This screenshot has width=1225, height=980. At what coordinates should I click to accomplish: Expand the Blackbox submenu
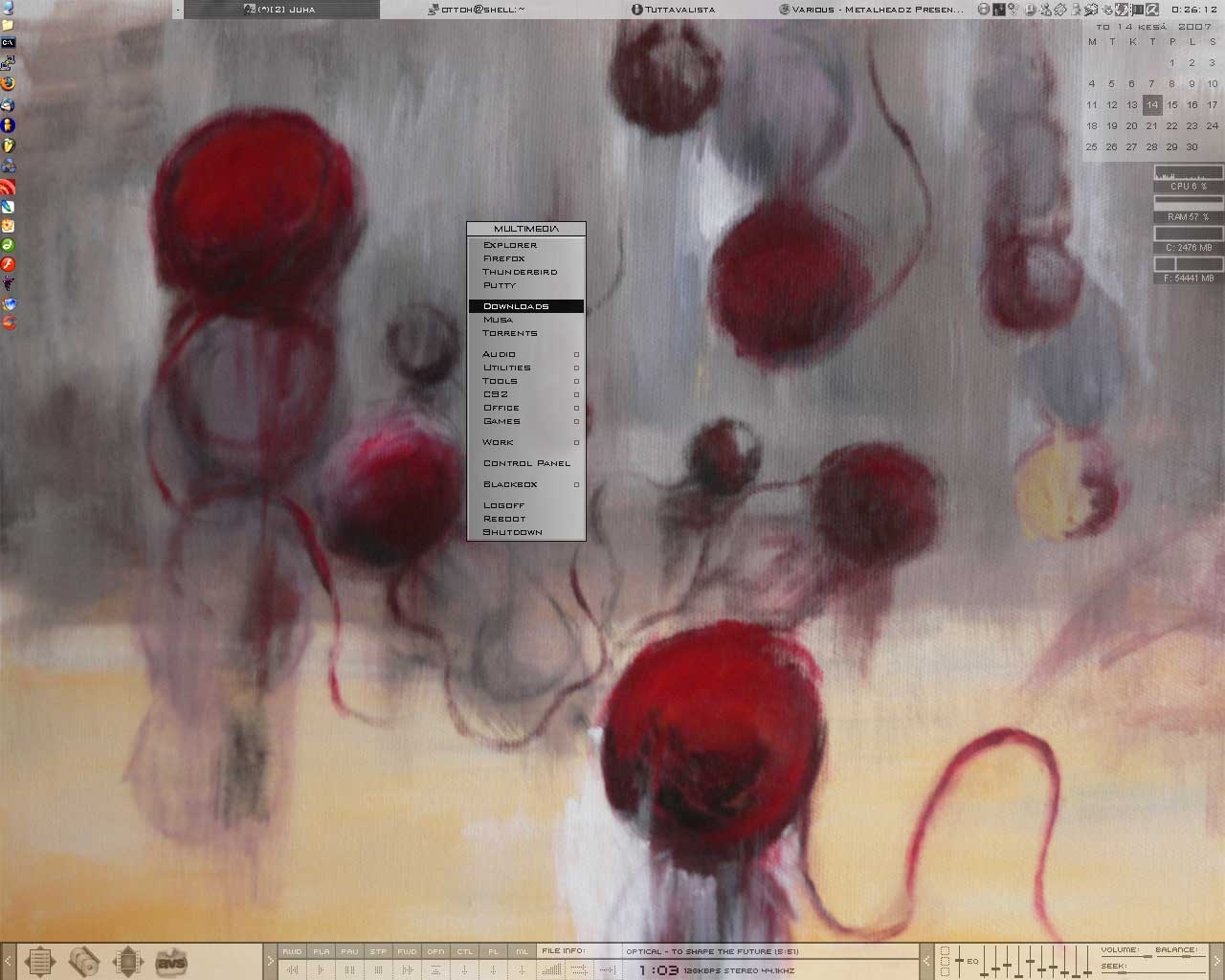(x=526, y=484)
